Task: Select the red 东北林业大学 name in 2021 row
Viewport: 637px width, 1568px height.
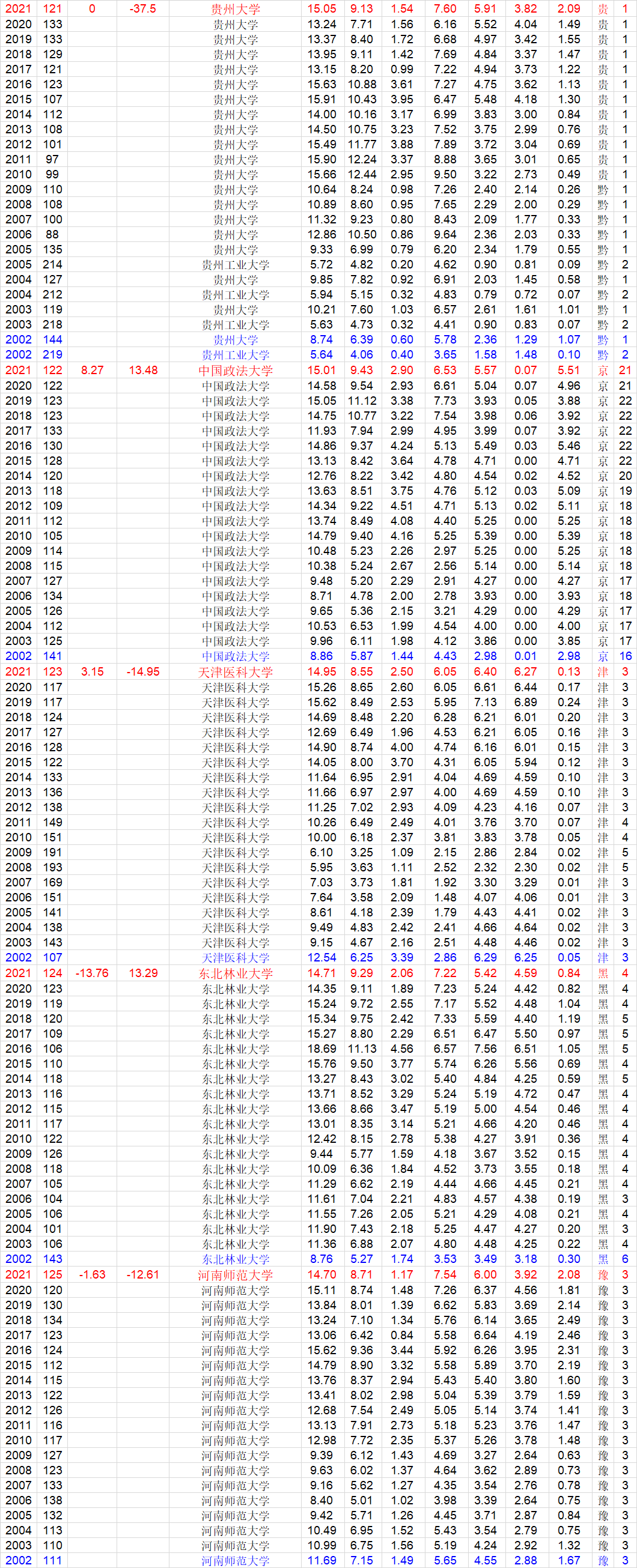Action: click(x=235, y=973)
